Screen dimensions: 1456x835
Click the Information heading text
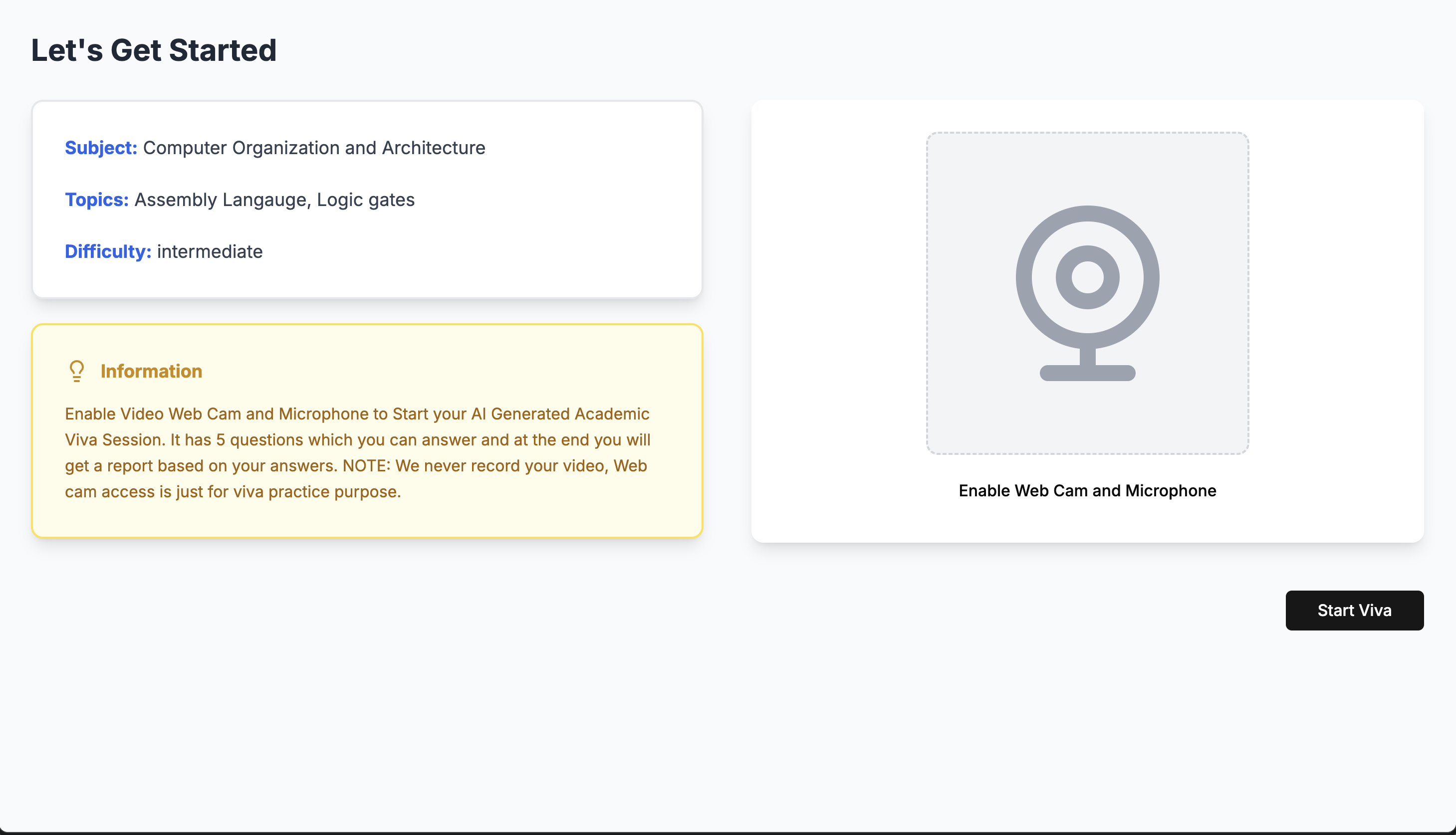point(152,372)
